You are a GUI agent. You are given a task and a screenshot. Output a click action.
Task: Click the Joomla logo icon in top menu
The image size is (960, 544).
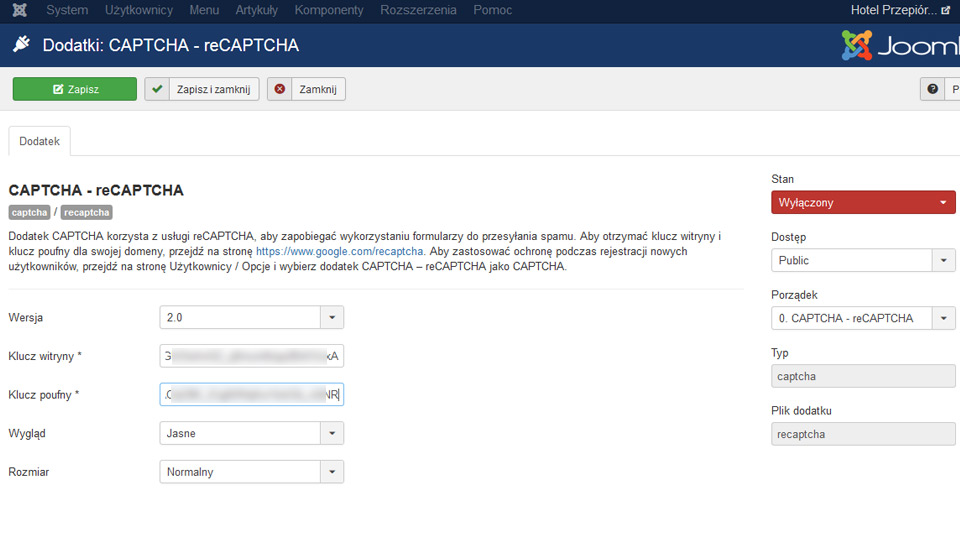point(20,10)
